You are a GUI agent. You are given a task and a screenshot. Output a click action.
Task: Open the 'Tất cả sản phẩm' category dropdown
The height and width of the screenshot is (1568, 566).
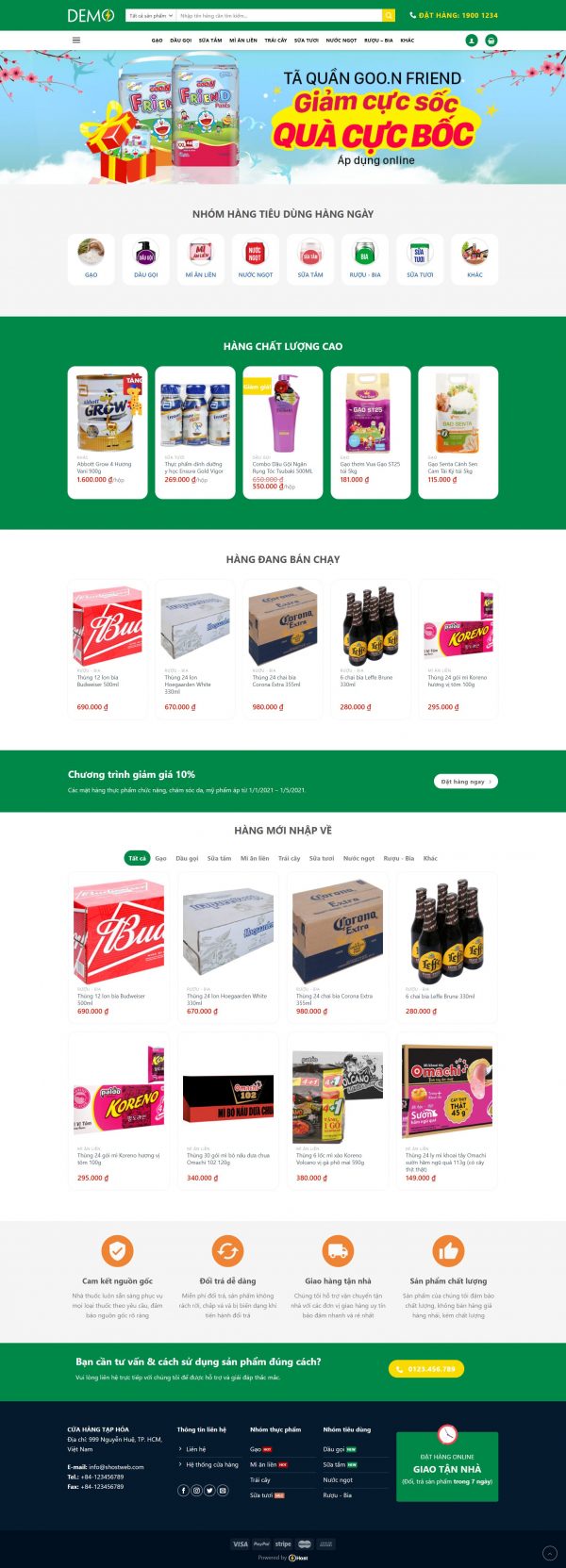tap(151, 15)
